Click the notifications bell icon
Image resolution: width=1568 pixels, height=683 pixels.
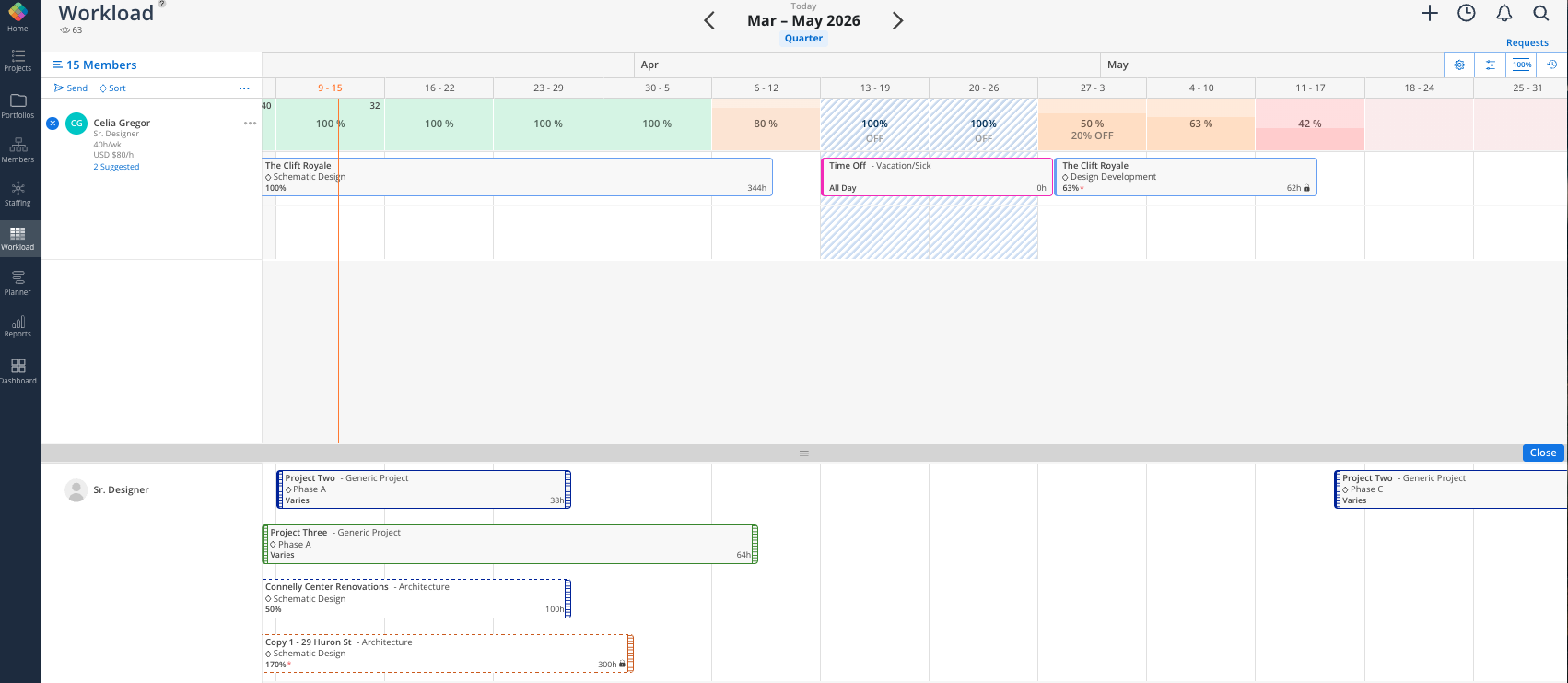click(1504, 13)
